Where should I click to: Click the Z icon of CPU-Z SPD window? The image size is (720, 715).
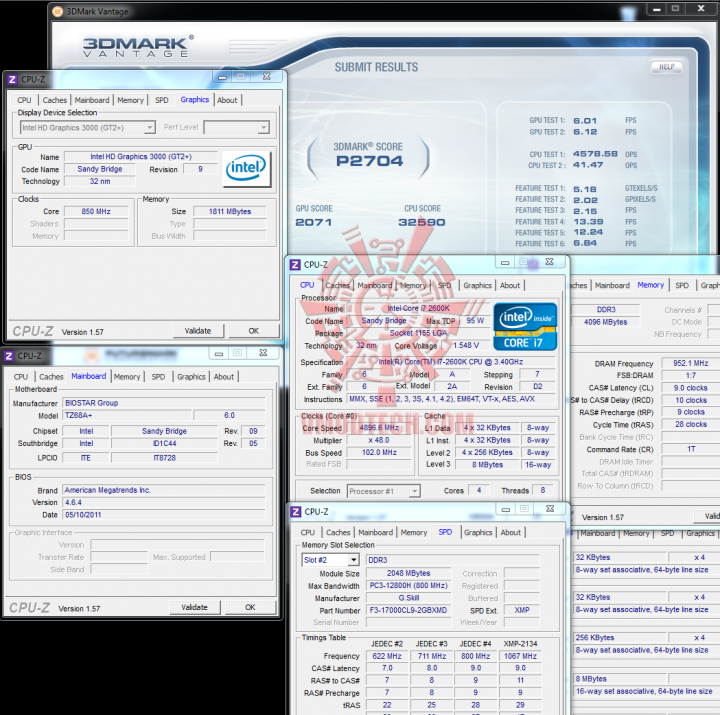click(296, 512)
